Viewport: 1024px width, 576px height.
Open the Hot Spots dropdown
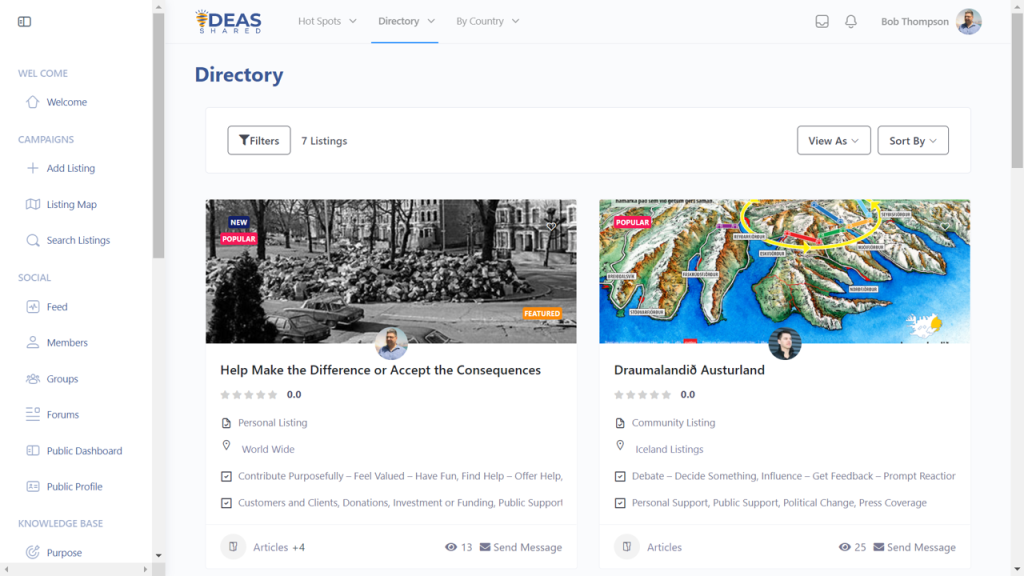coord(327,21)
